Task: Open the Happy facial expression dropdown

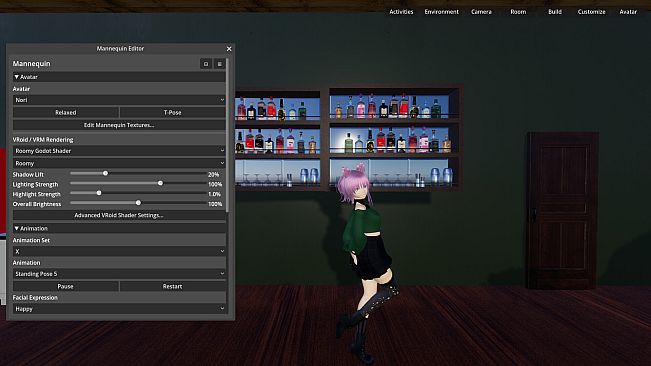Action: (x=119, y=309)
